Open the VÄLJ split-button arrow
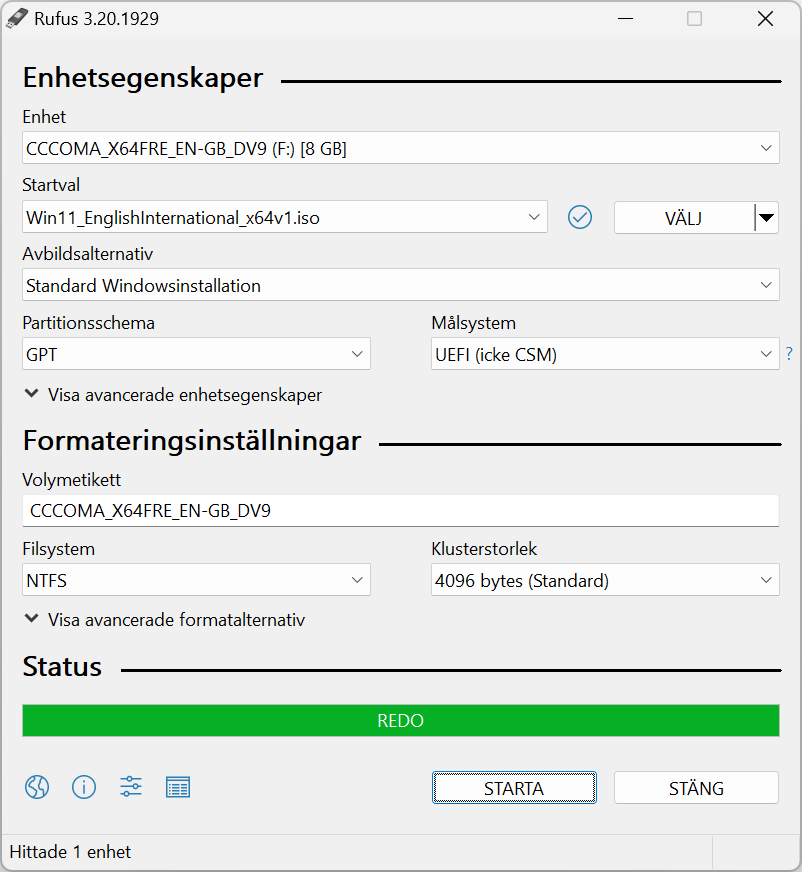The image size is (802, 872). point(767,217)
